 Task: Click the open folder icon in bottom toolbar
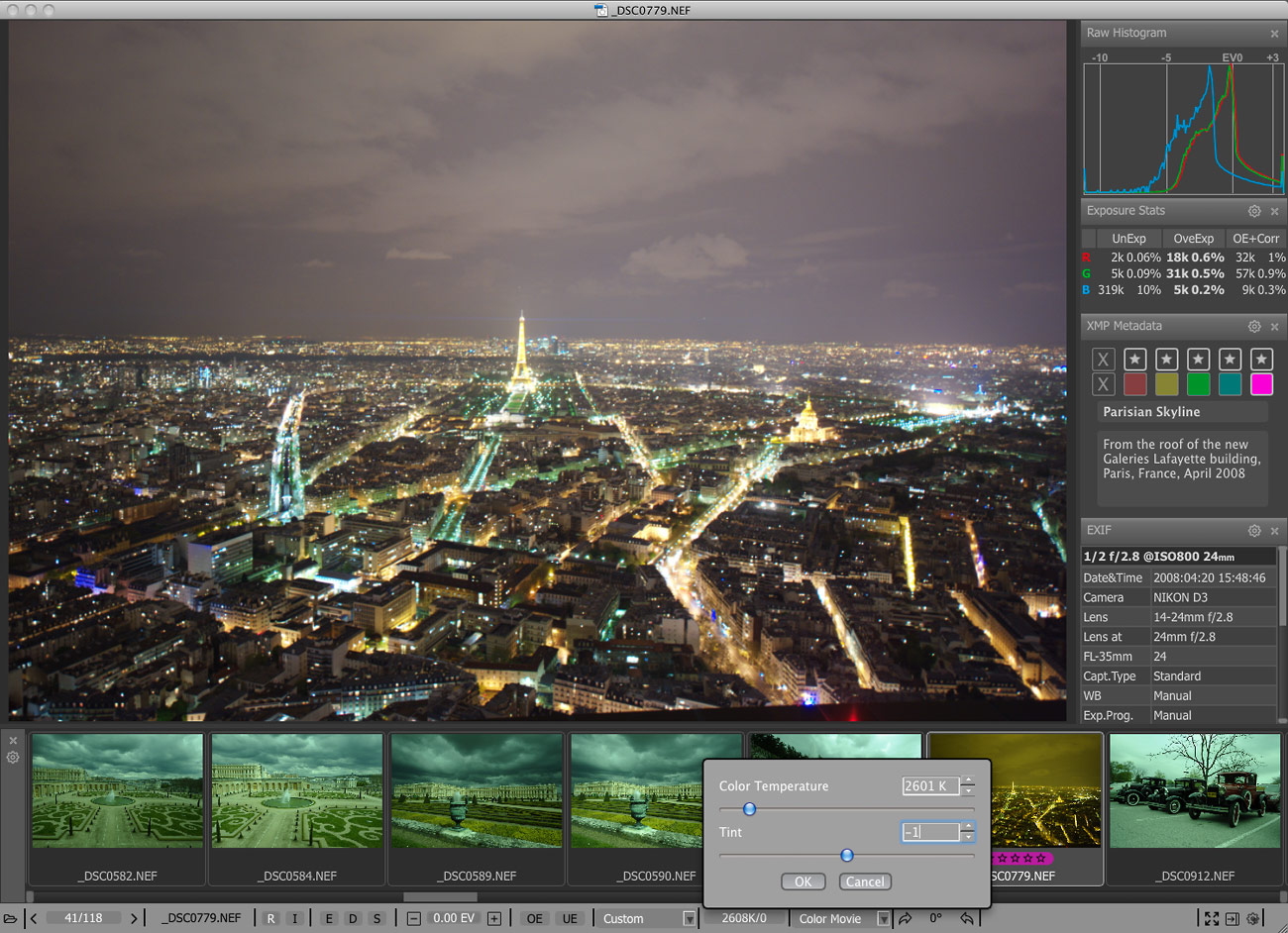[10, 919]
